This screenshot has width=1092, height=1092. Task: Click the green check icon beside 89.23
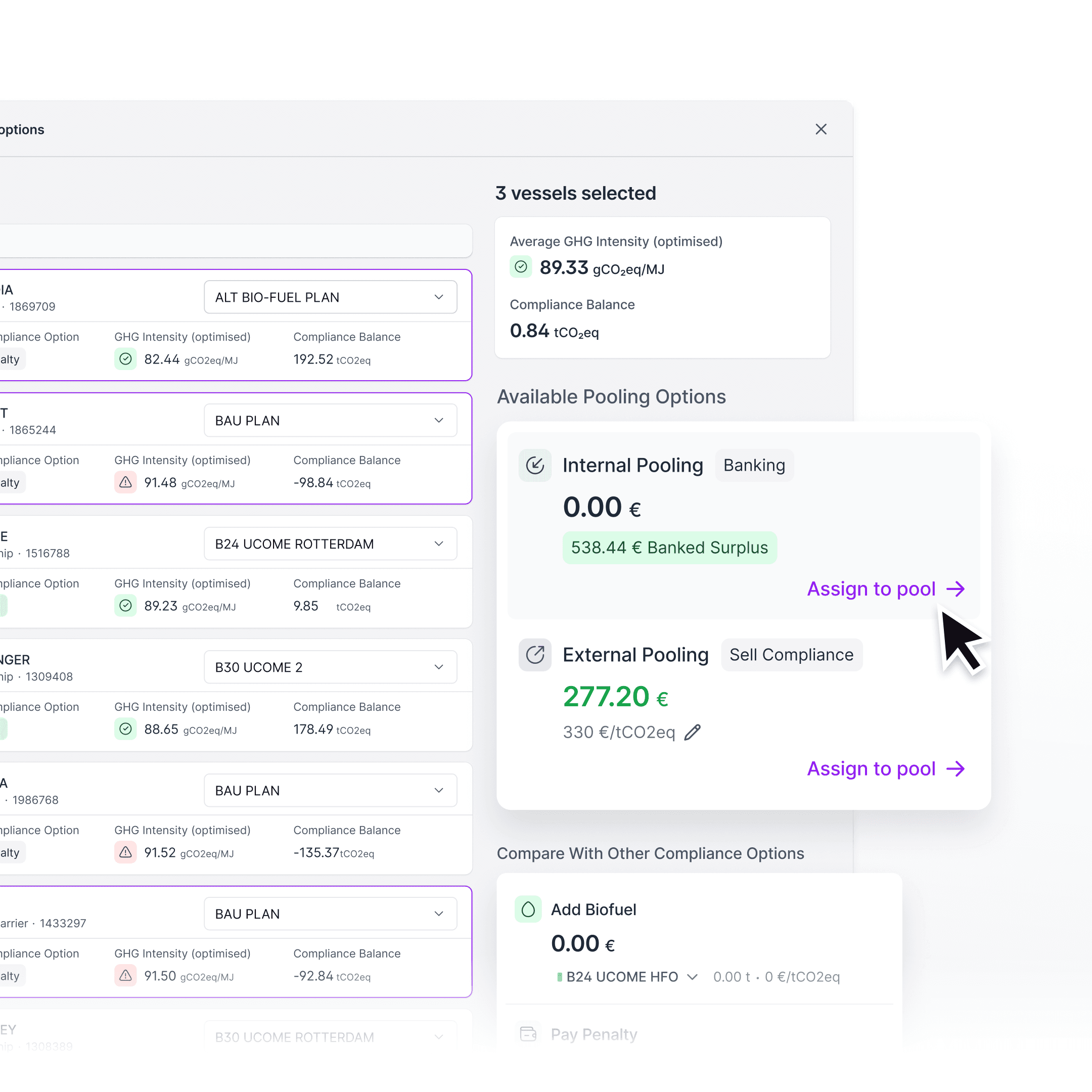[125, 605]
